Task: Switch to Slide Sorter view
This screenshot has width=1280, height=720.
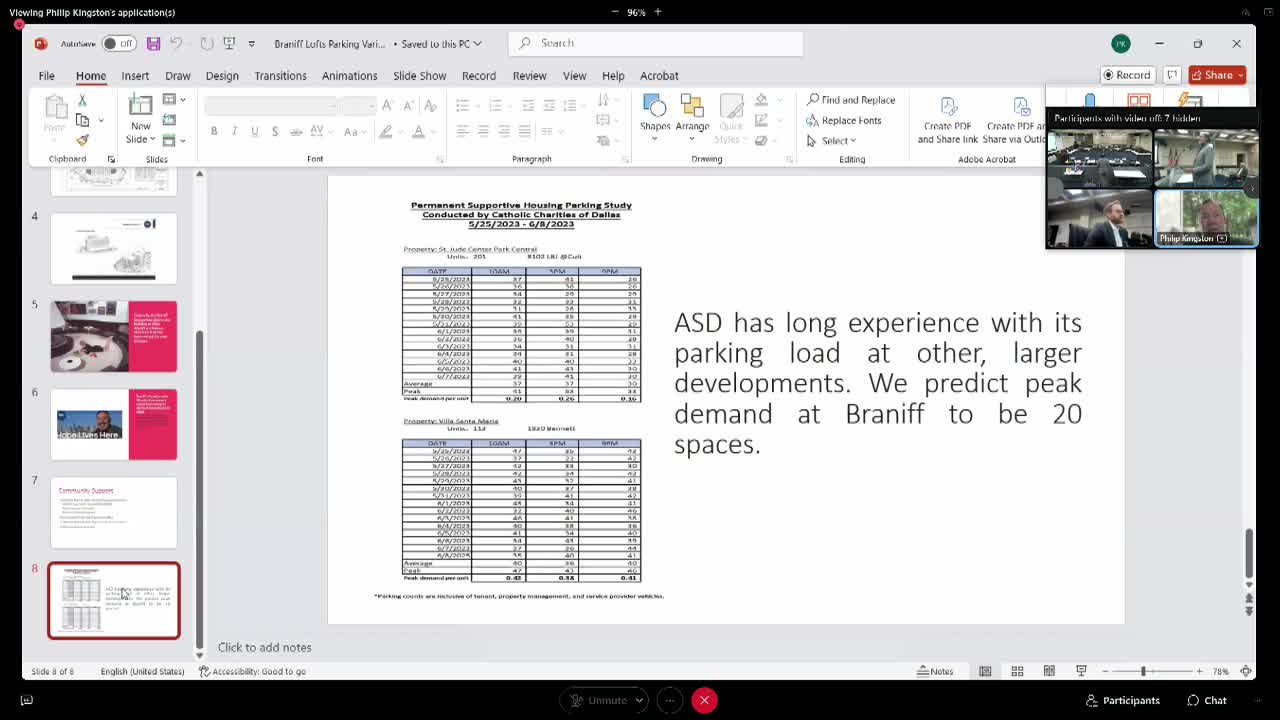Action: [1017, 671]
